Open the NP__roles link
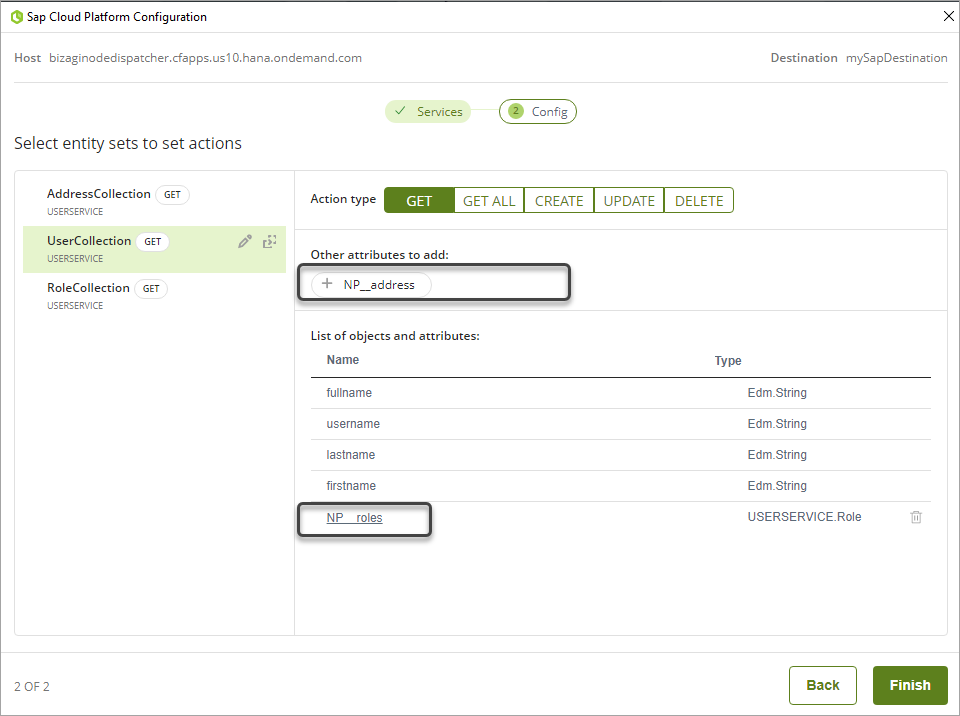 354,518
